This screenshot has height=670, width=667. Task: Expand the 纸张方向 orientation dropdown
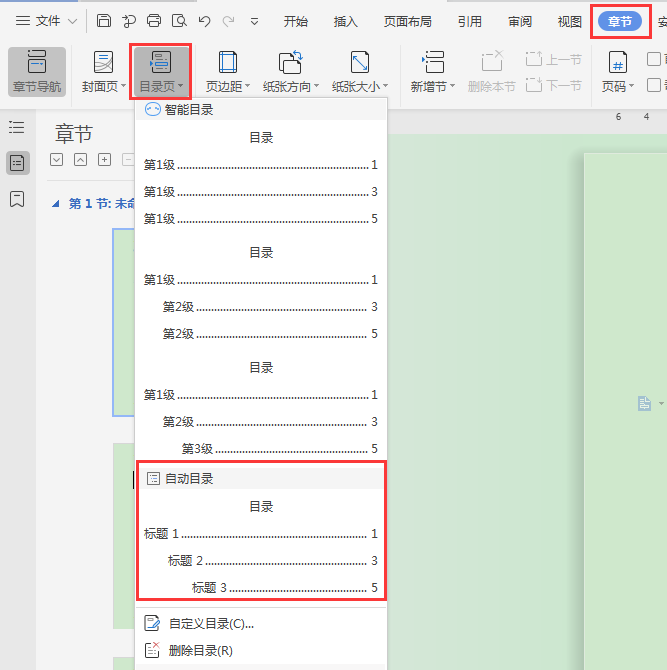coord(290,86)
